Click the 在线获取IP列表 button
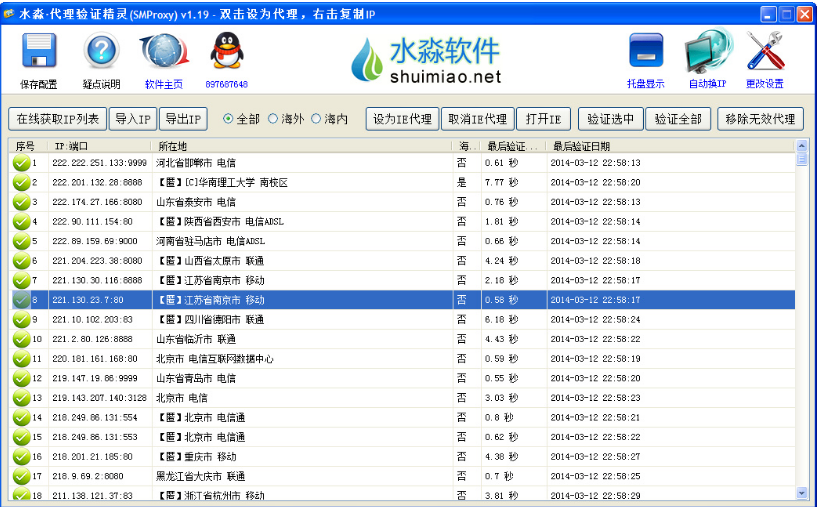 (x=57, y=119)
